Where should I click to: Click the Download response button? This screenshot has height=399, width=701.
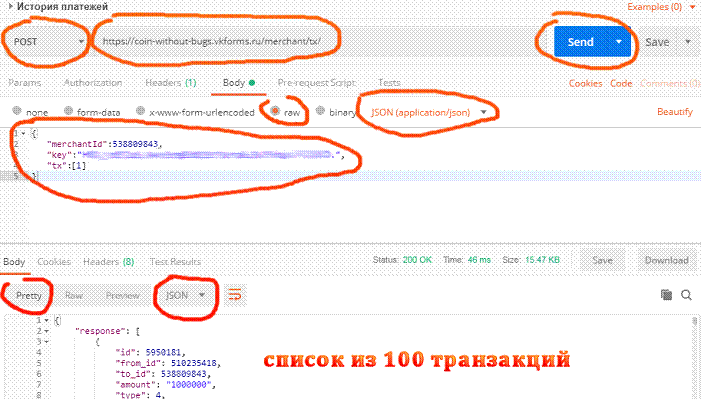[666, 260]
